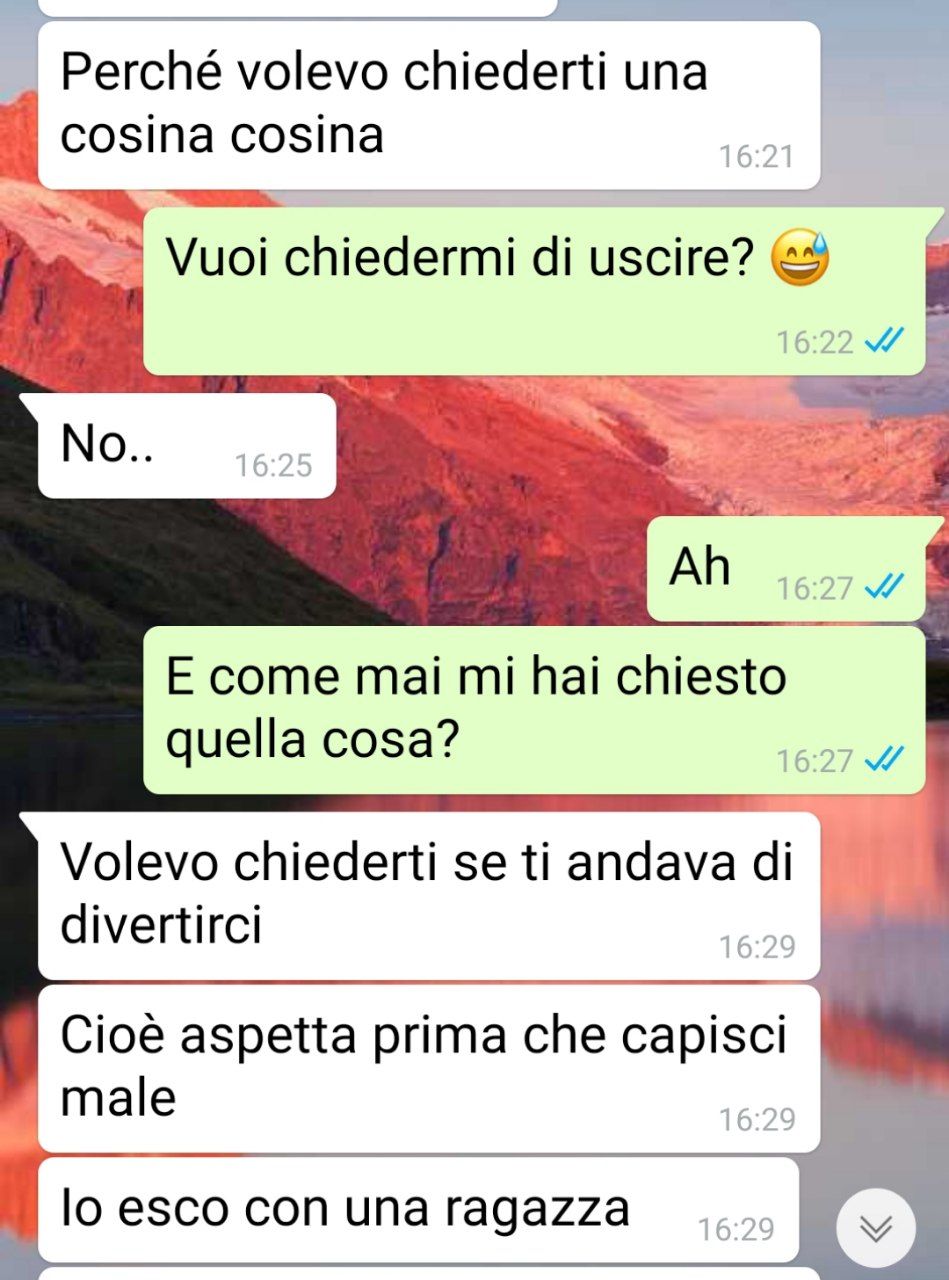949x1280 pixels.
Task: Tap blue read ticks on the "Vuoi chiedermi di uscire?" message
Action: tap(883, 343)
